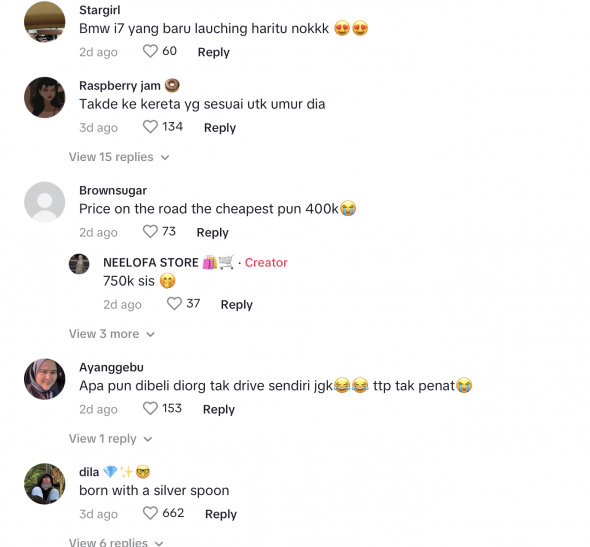This screenshot has height=547, width=590.
Task: Like Stargirl's BMW i7 comment
Action: [150, 51]
